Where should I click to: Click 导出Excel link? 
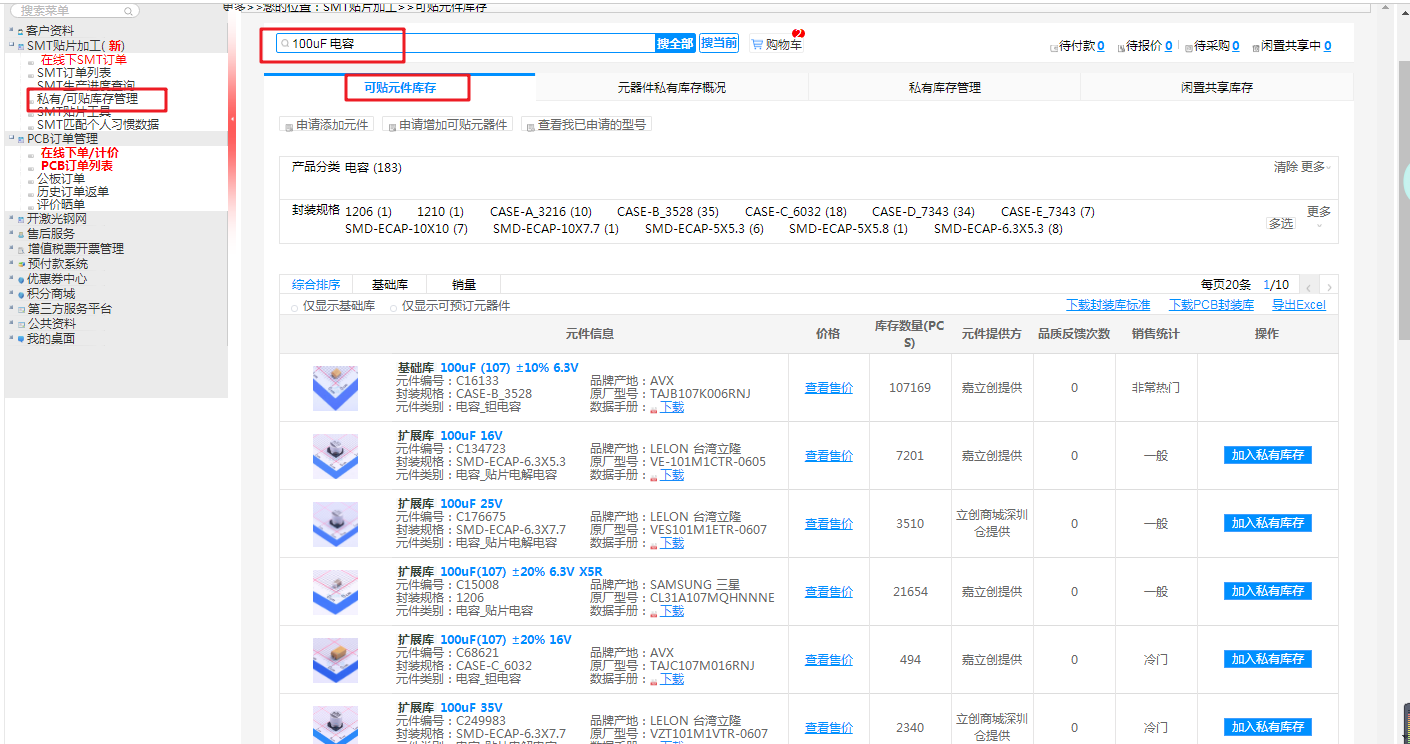[x=1298, y=305]
